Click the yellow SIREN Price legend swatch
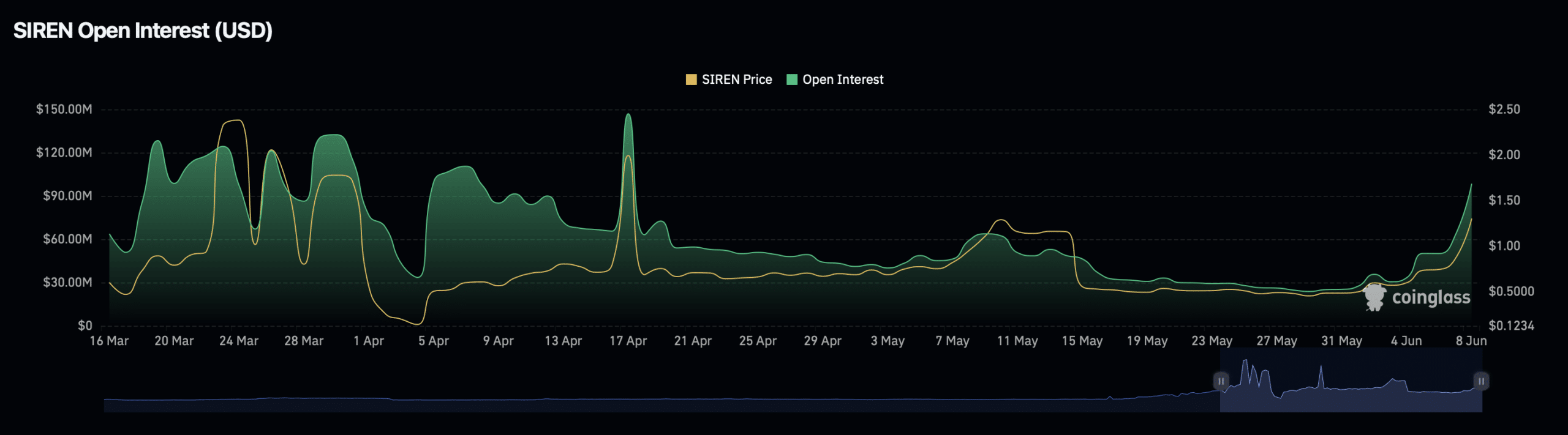 pos(692,80)
